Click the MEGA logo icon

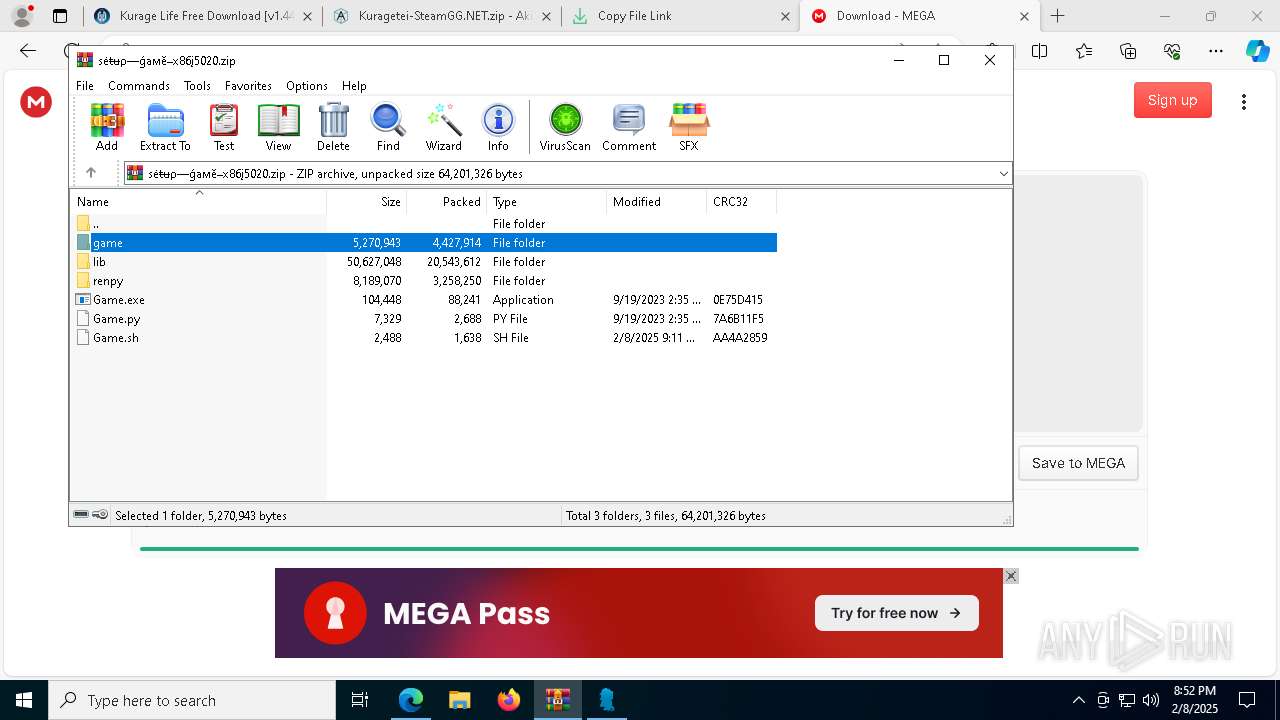click(36, 102)
